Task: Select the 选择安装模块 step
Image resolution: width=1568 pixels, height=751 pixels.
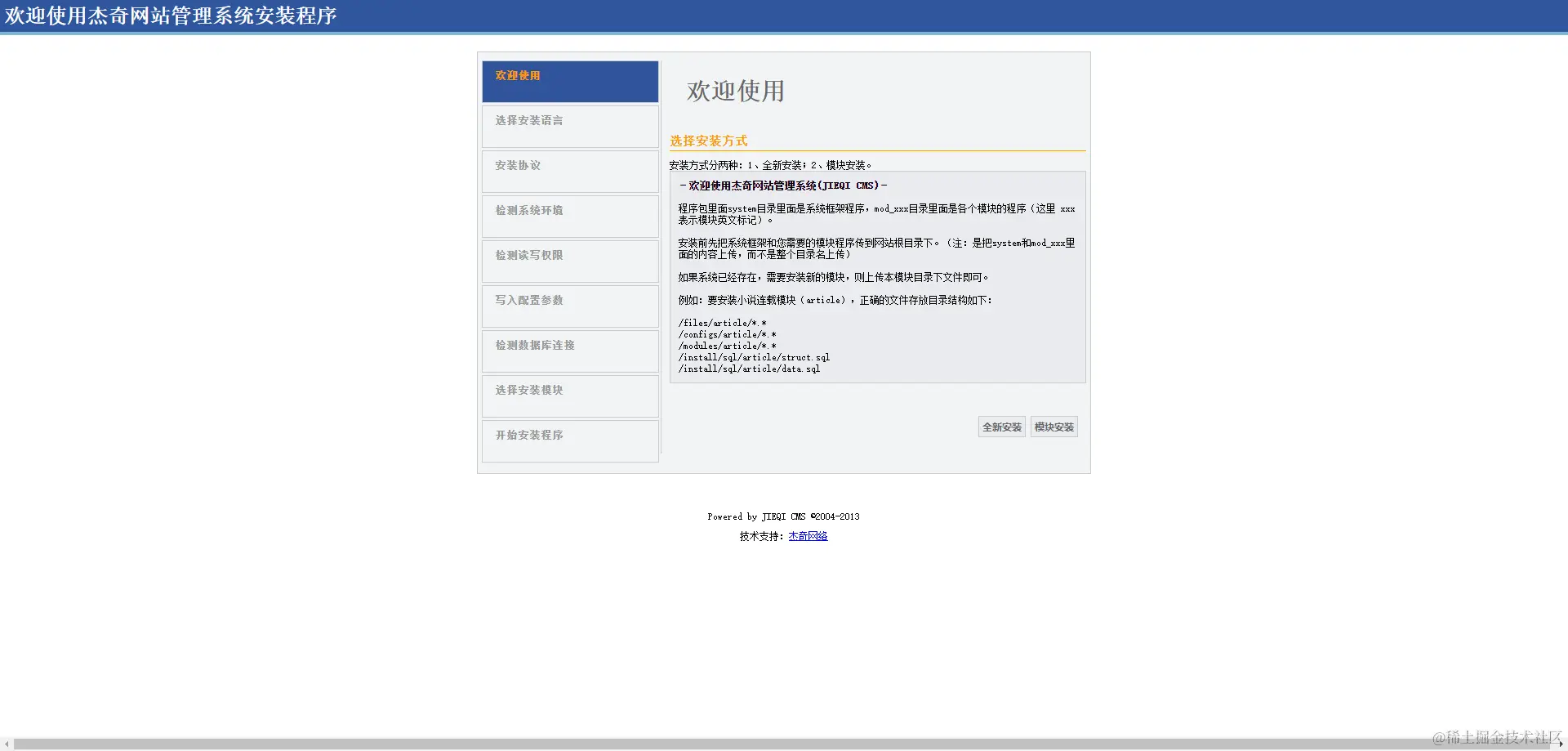Action: [570, 396]
